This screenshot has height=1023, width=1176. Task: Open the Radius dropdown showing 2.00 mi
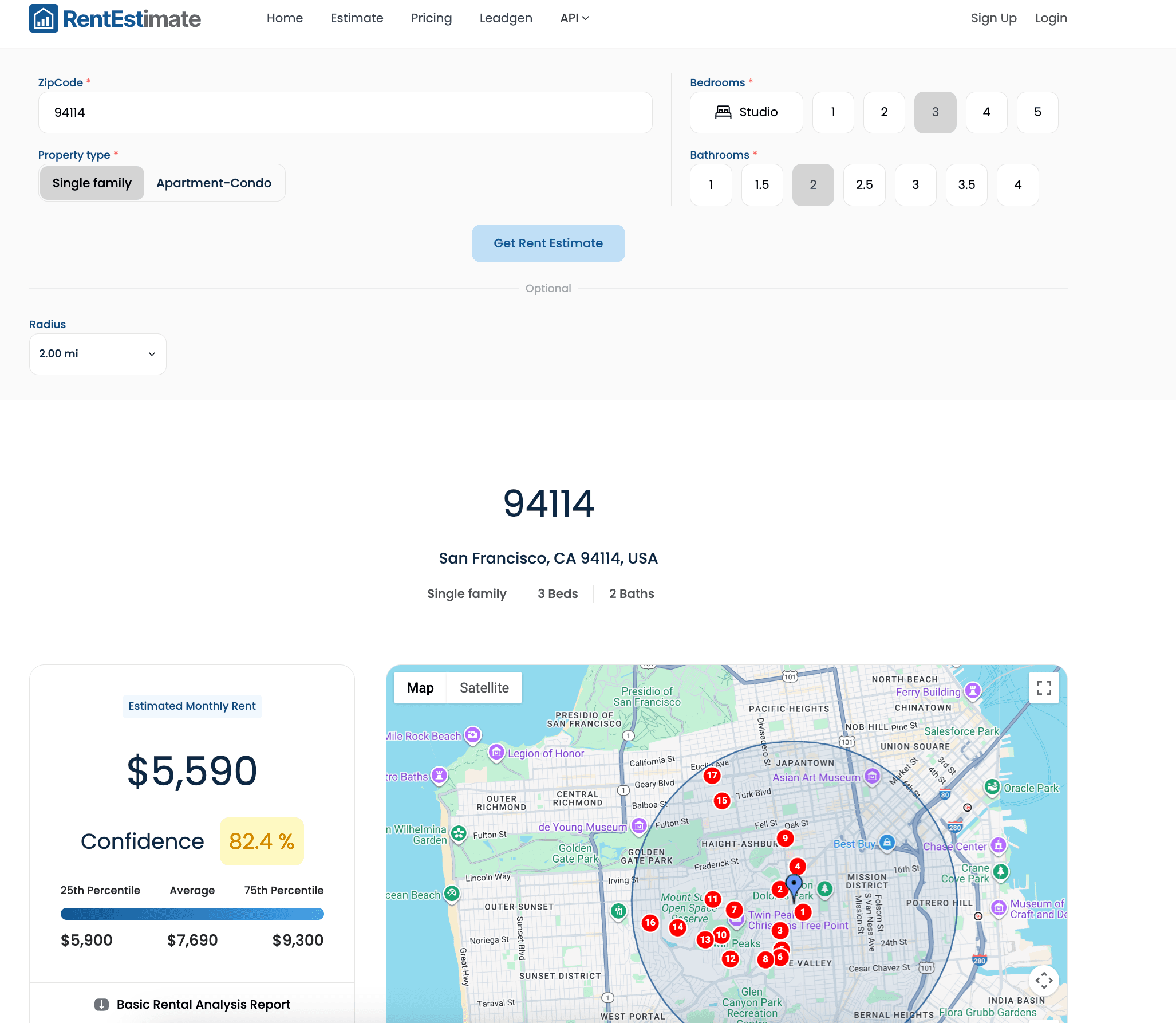pos(97,353)
